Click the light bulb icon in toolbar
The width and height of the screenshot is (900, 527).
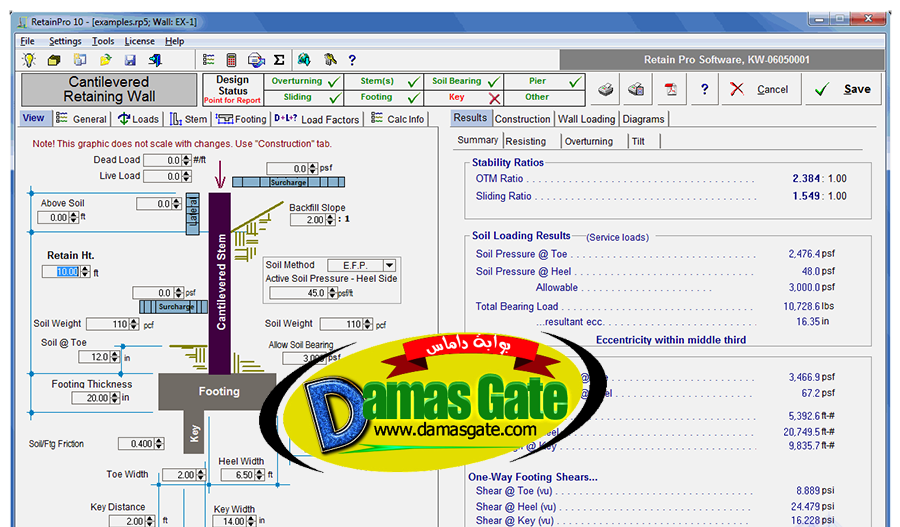pos(29,60)
